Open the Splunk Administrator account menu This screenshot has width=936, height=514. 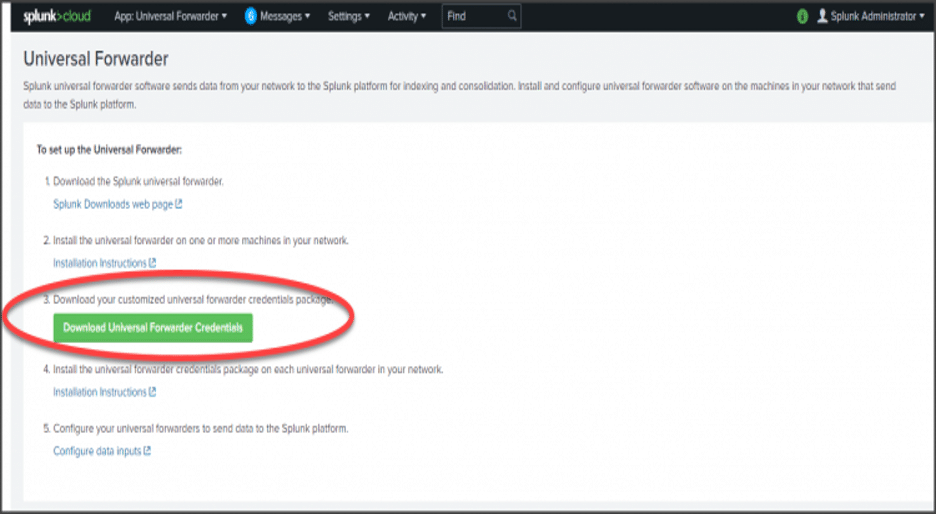pyautogui.click(x=877, y=16)
